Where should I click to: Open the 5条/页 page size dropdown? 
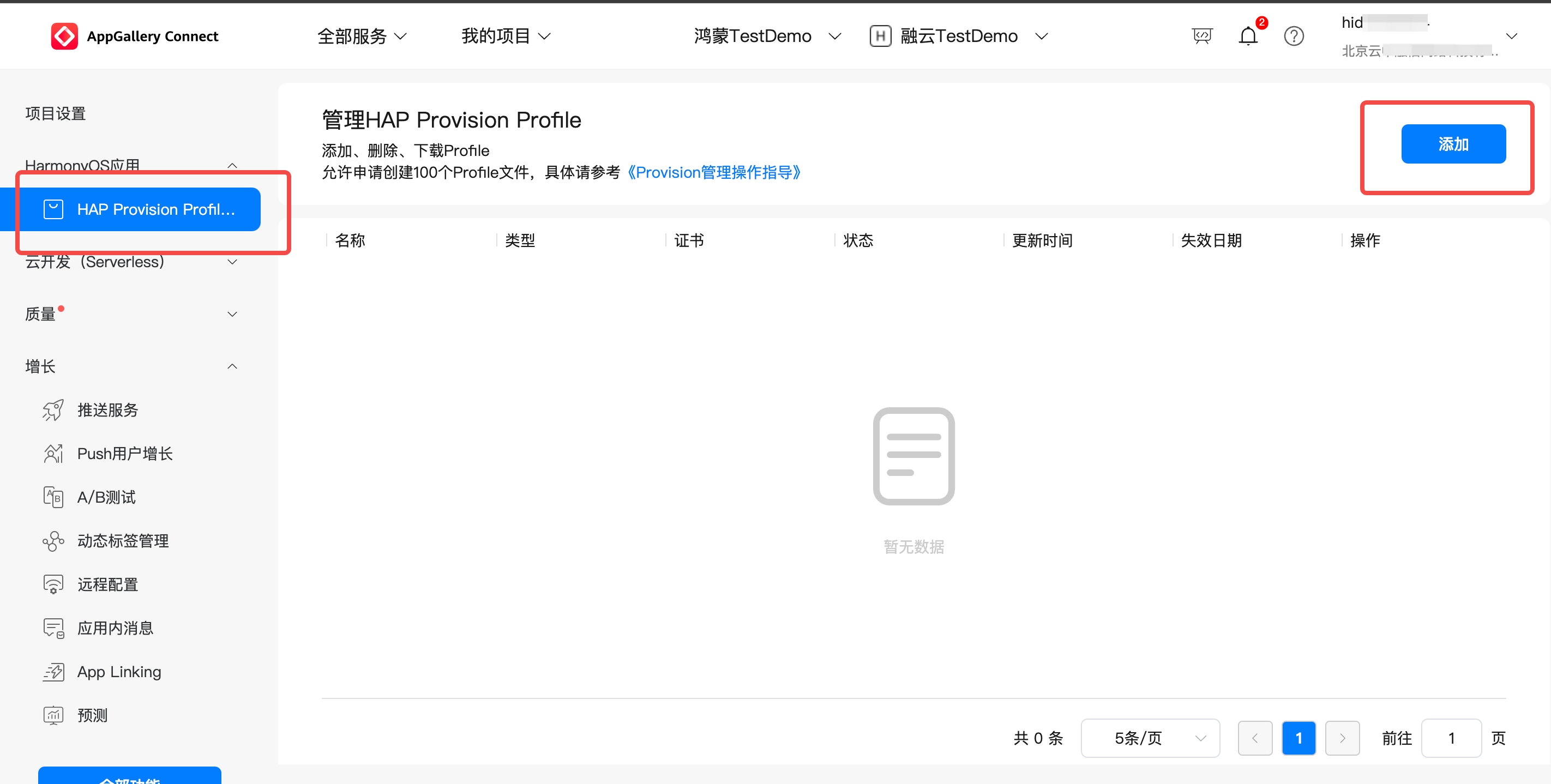(1150, 738)
